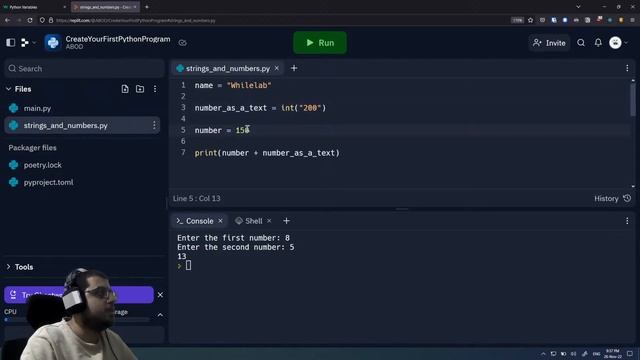This screenshot has height=360, width=640.
Task: Click line 7 print statement
Action: pyautogui.click(x=267, y=153)
